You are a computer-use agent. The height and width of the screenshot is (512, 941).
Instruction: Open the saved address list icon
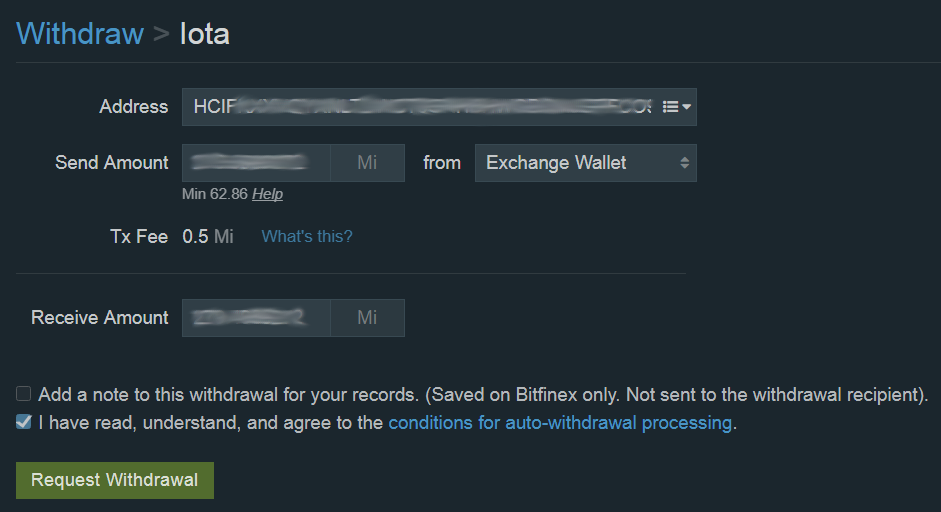tap(670, 107)
